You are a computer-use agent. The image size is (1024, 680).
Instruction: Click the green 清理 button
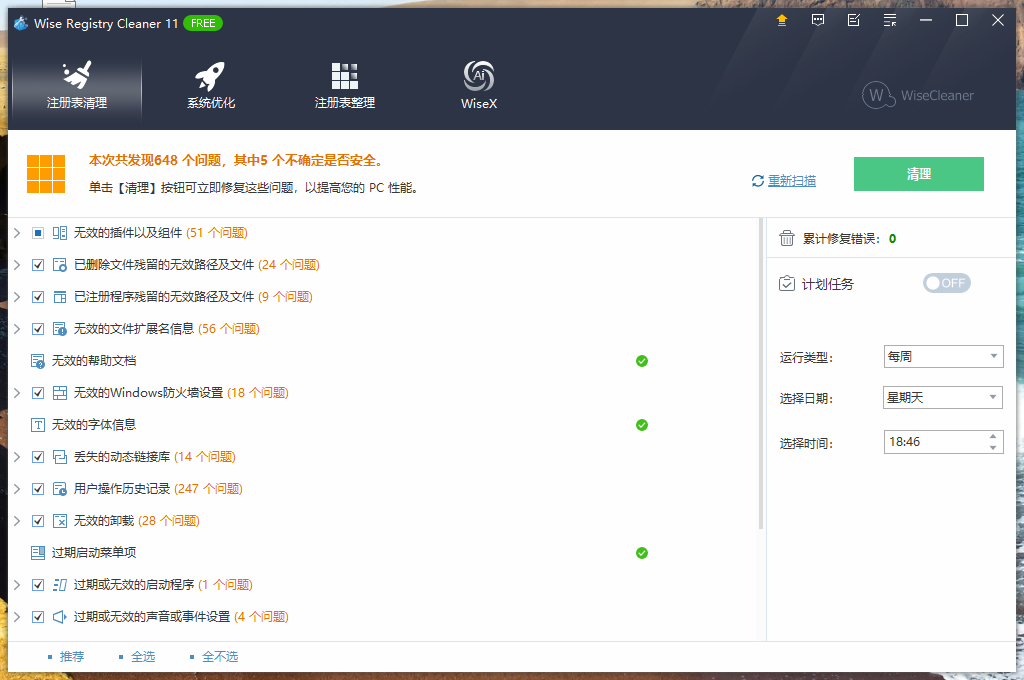[x=918, y=174]
